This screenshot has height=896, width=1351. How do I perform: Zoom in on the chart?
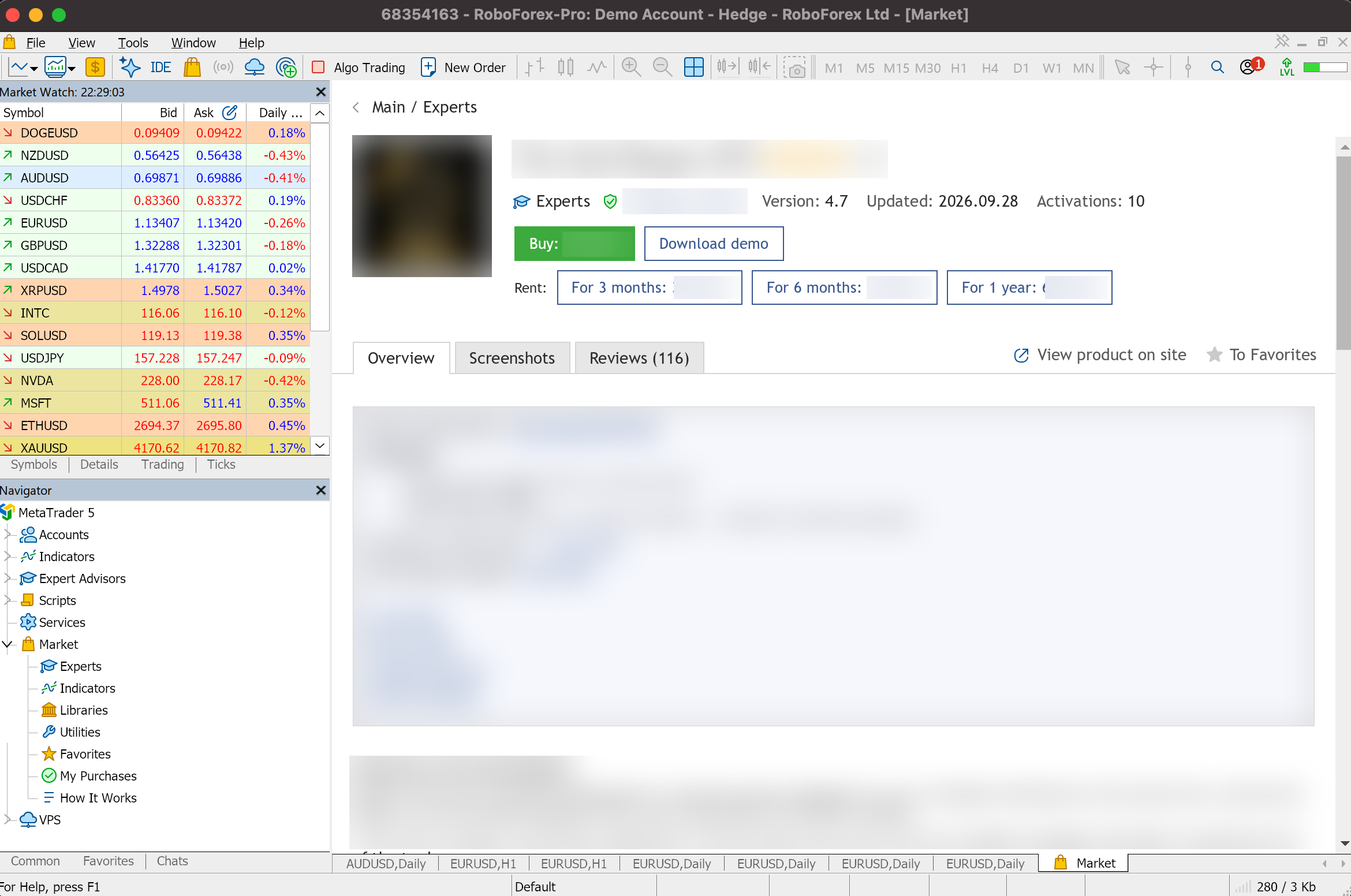631,68
